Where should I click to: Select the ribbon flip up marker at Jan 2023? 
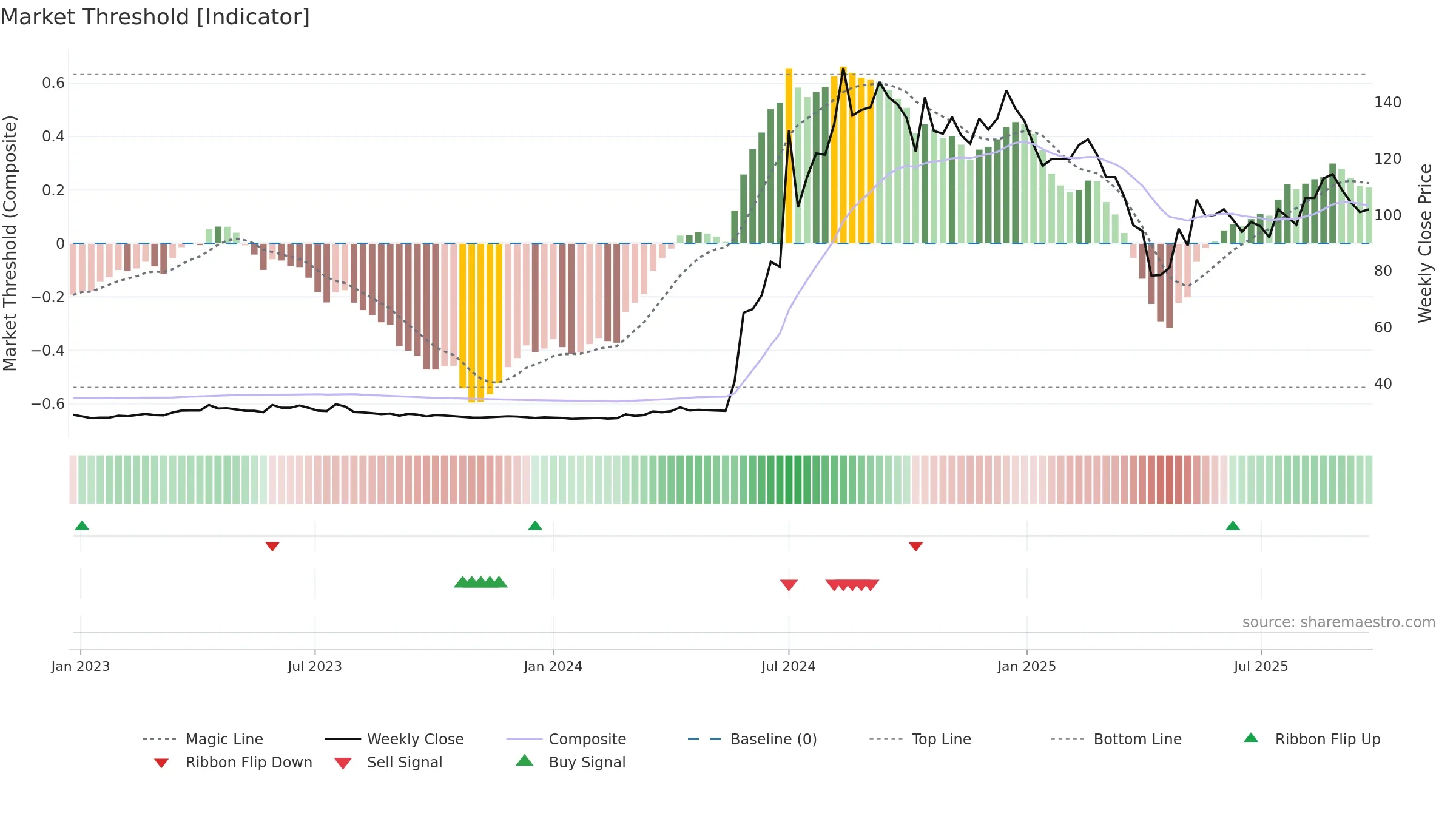pos(82,525)
